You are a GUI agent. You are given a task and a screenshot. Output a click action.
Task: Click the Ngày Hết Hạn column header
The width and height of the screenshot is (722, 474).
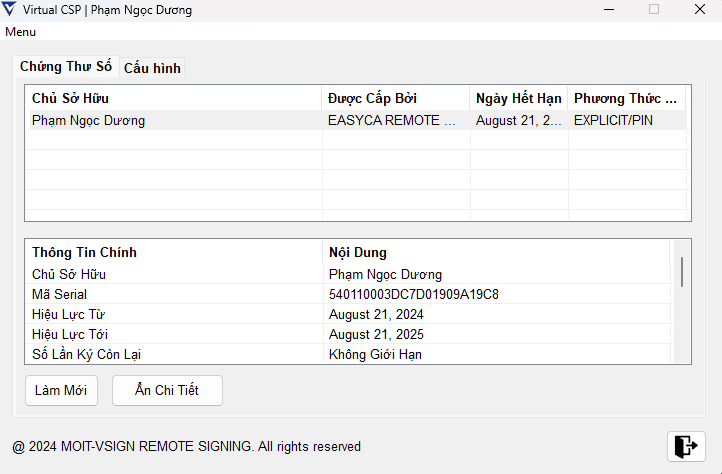[518, 98]
